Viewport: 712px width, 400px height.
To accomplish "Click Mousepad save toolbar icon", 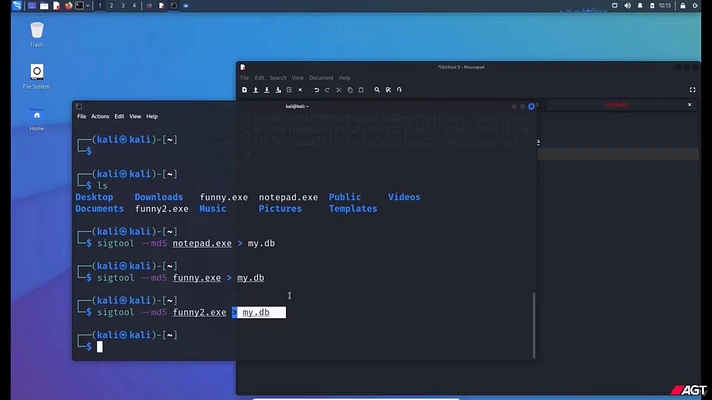I will coord(267,90).
